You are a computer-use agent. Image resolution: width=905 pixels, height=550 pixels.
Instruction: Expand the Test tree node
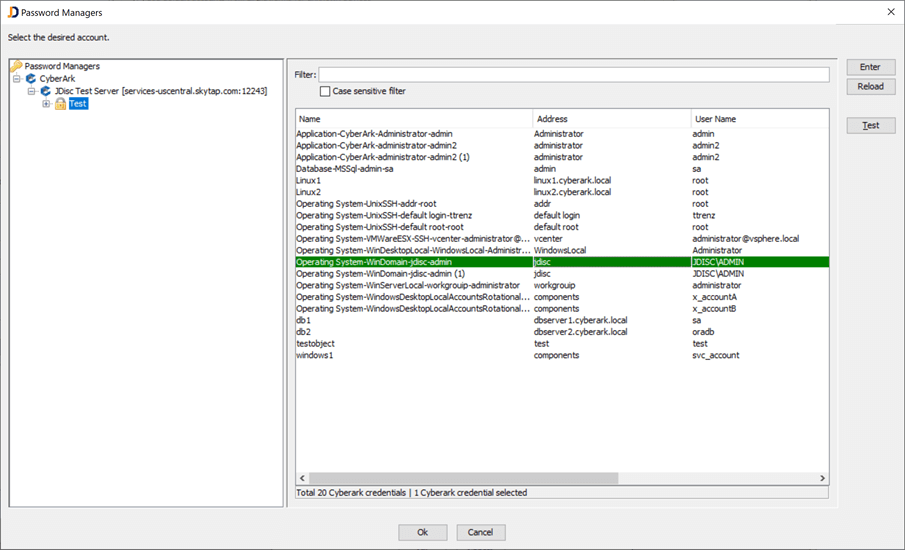(46, 104)
